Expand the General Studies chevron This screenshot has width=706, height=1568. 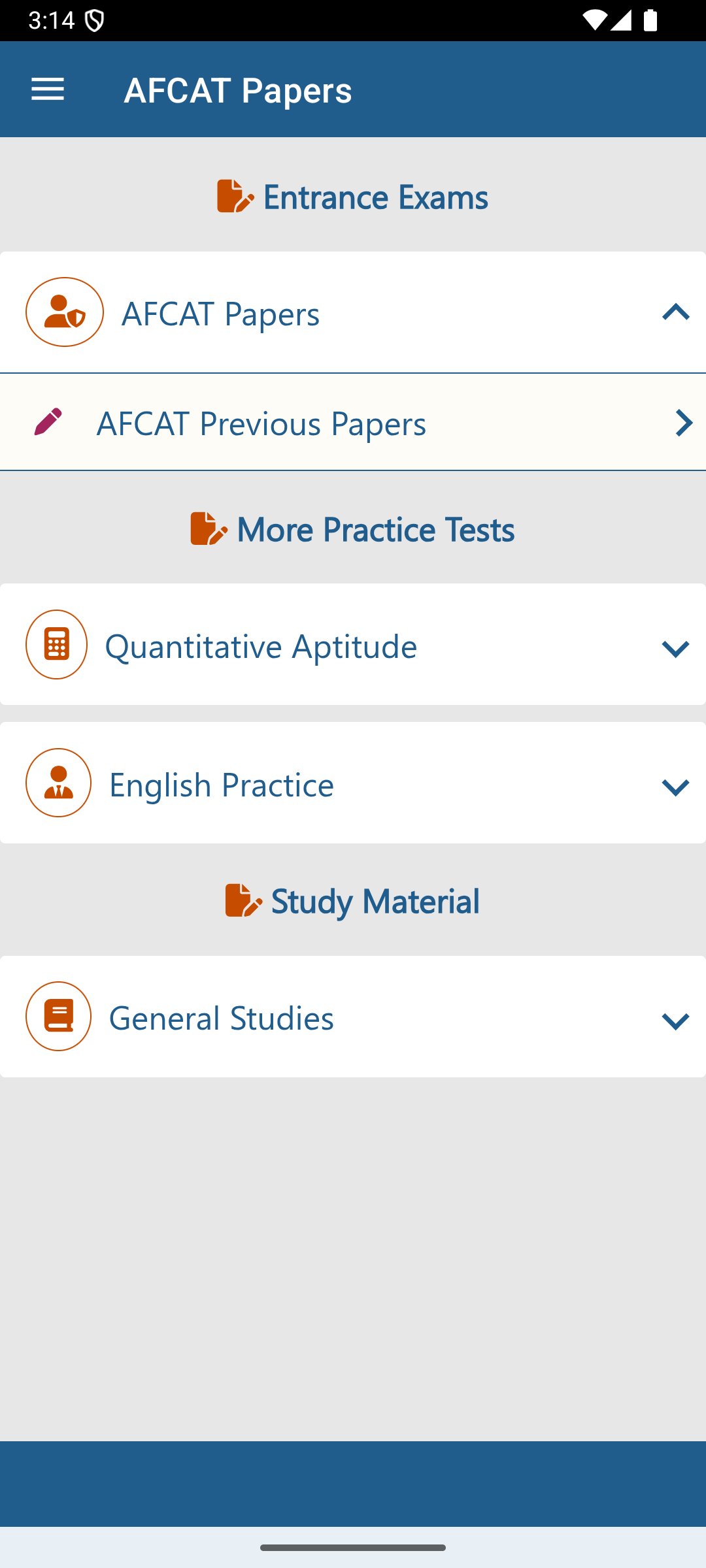click(x=675, y=1021)
